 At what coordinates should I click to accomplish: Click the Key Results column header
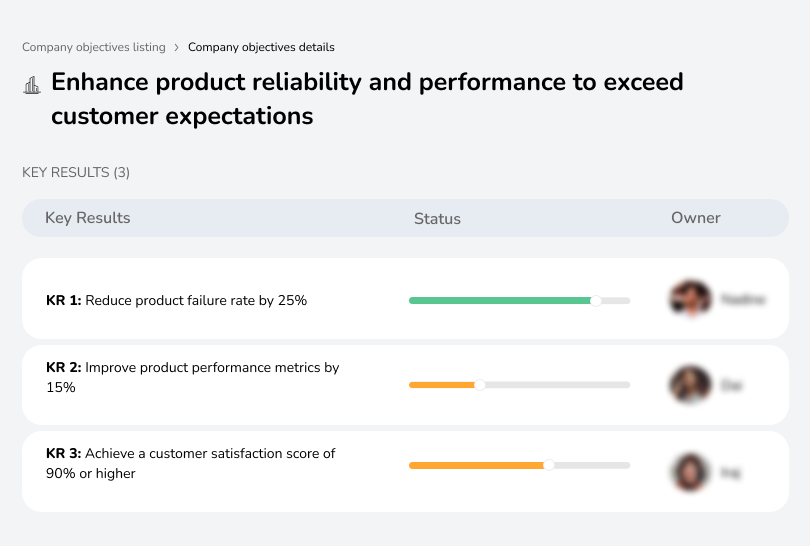(x=88, y=218)
